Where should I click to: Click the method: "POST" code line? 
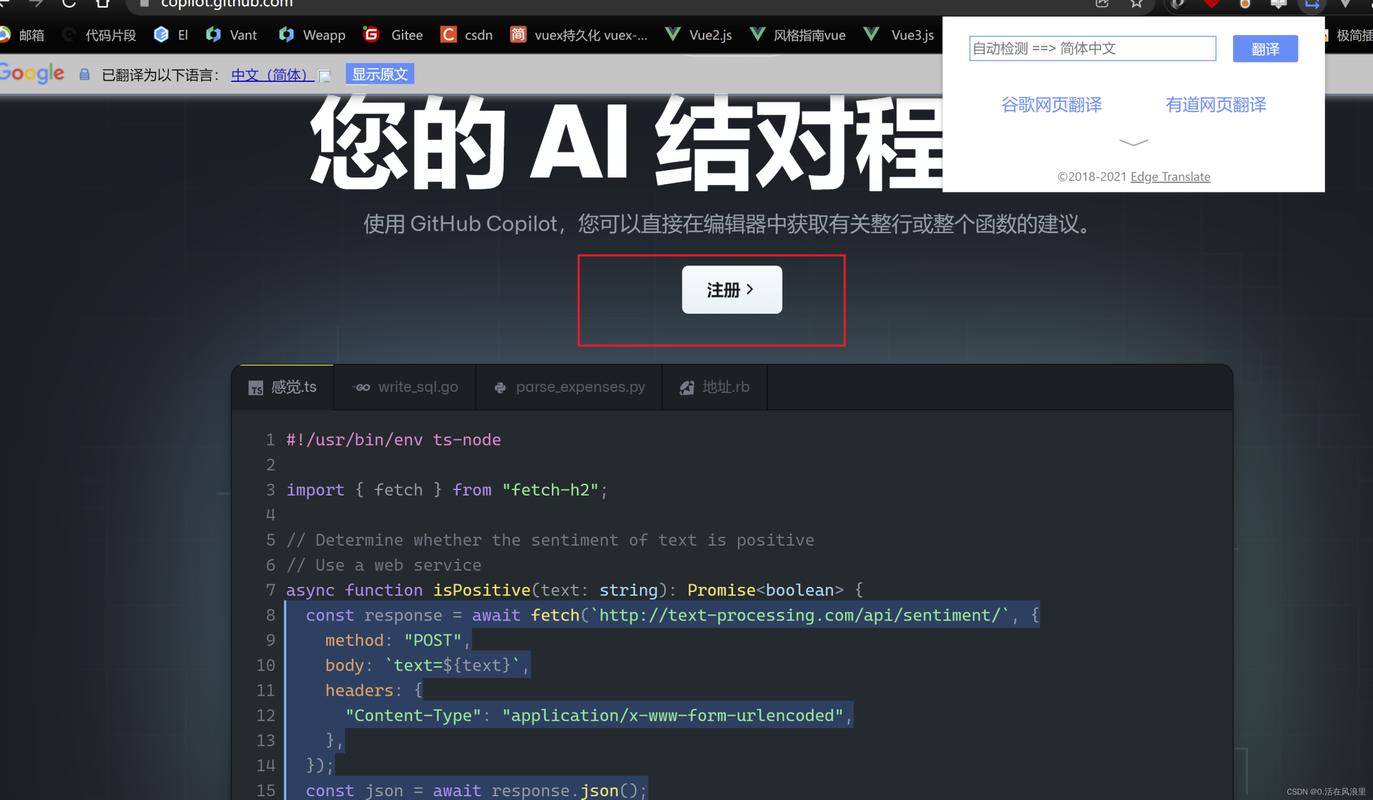point(397,640)
